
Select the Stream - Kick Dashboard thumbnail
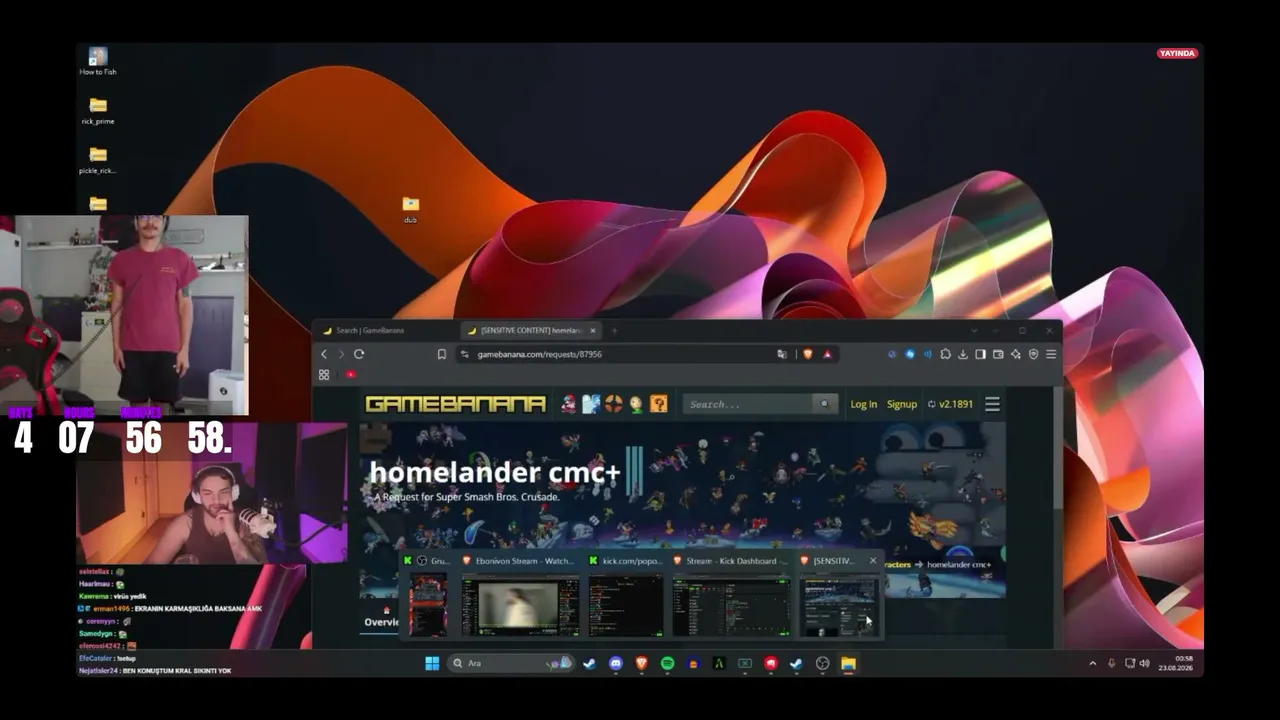[732, 605]
